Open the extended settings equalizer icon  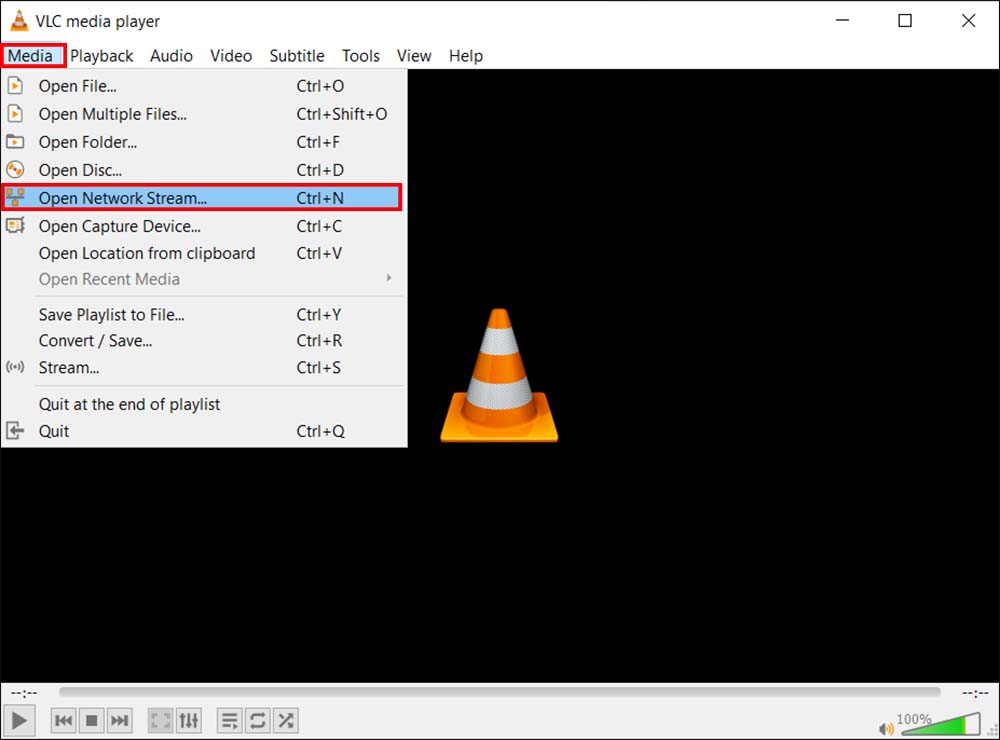(x=189, y=719)
